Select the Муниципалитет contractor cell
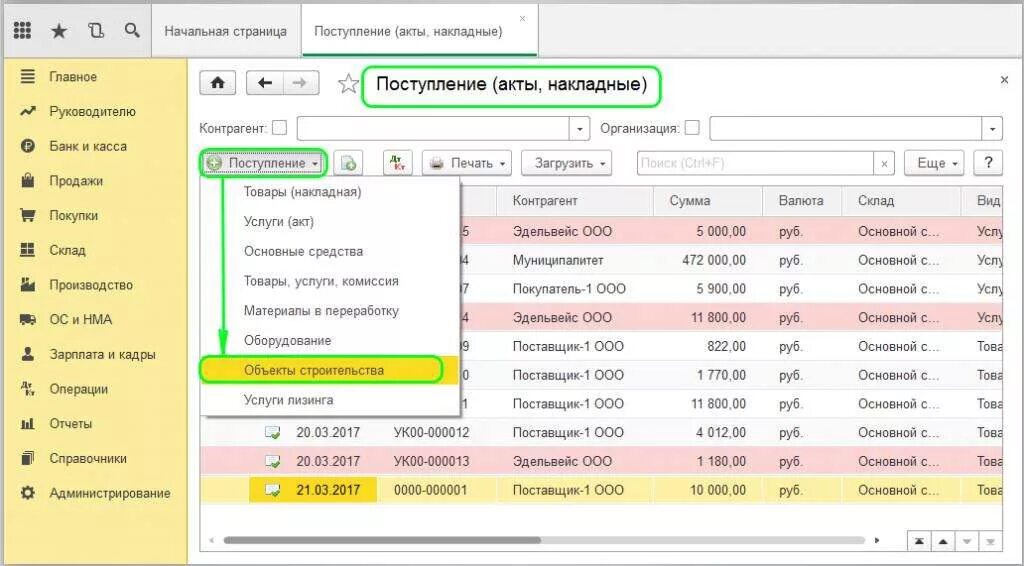Screen dimensions: 1024x566 (x=575, y=260)
